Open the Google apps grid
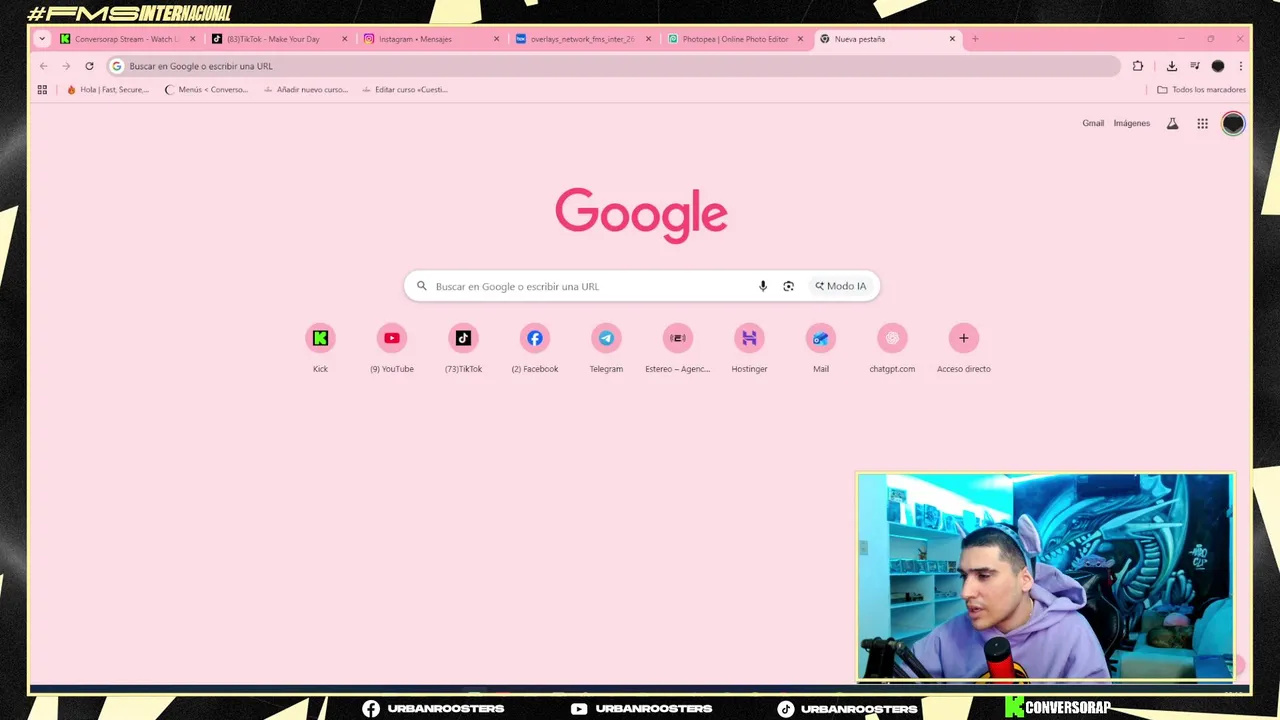This screenshot has height=720, width=1280. pos(1203,123)
